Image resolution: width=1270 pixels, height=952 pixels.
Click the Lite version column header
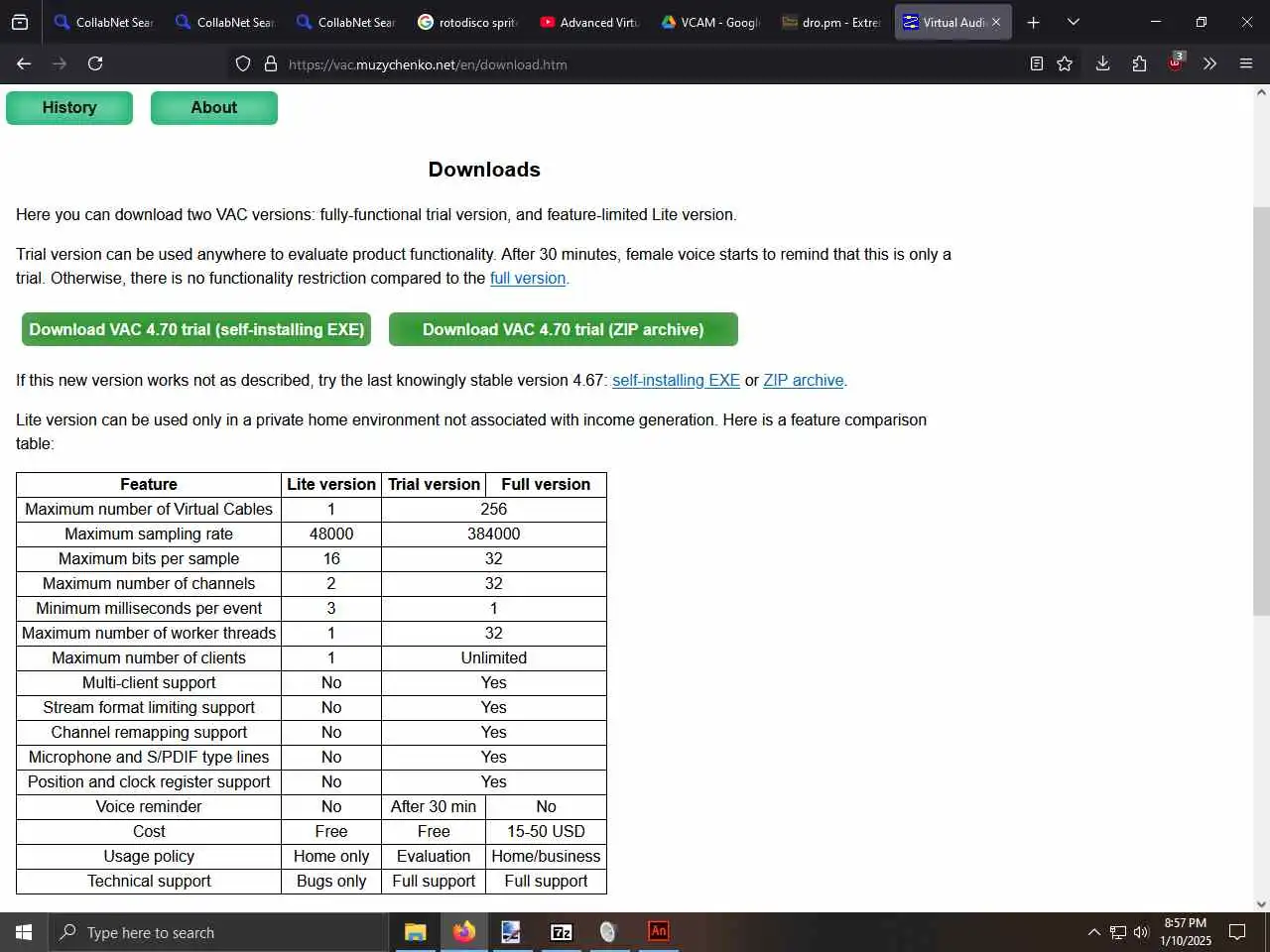(x=331, y=485)
